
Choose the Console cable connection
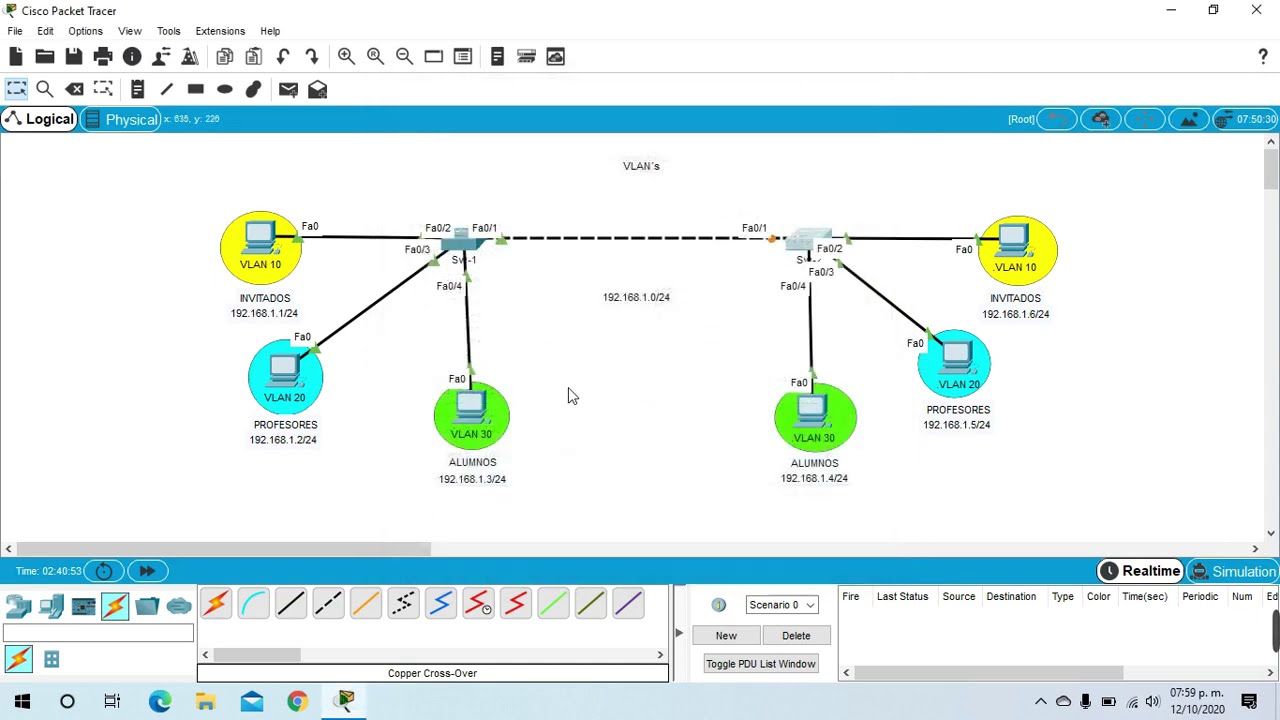253,604
